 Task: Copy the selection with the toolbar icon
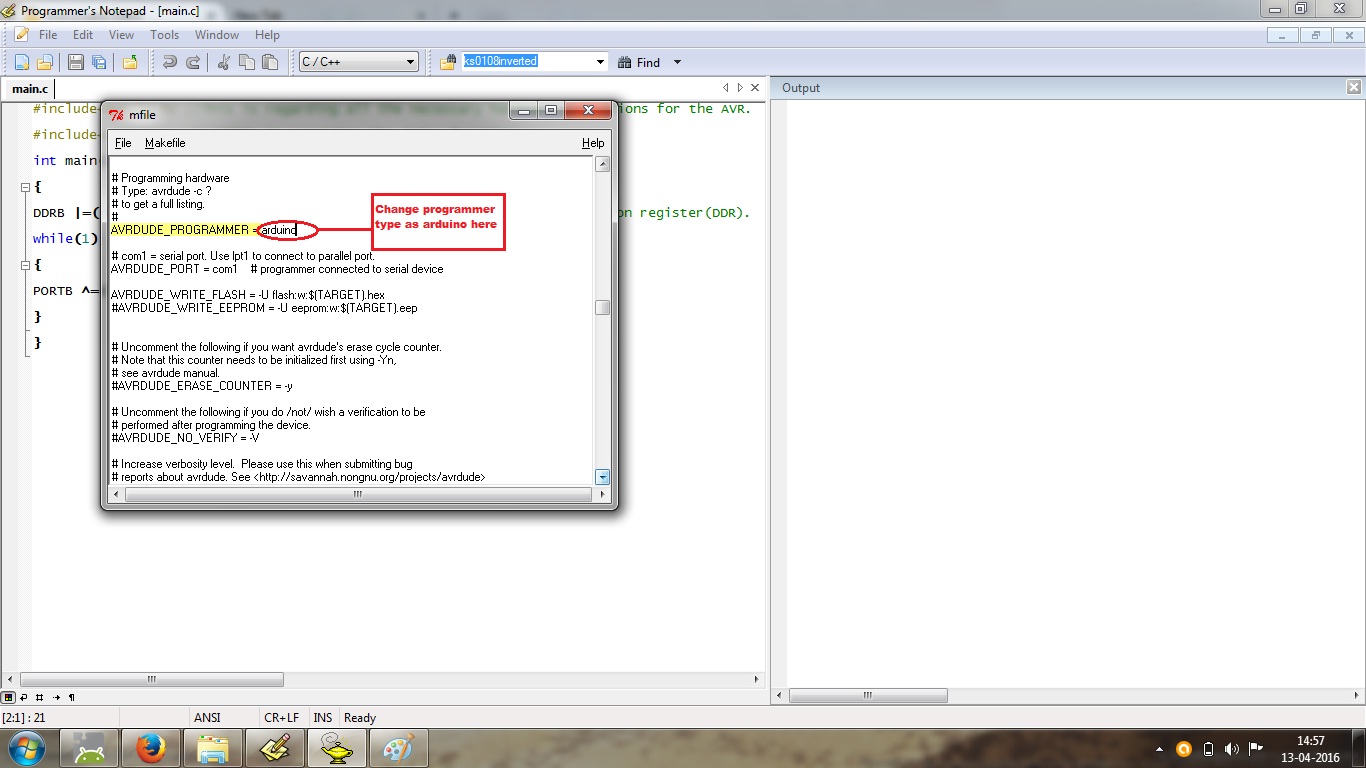(x=246, y=62)
